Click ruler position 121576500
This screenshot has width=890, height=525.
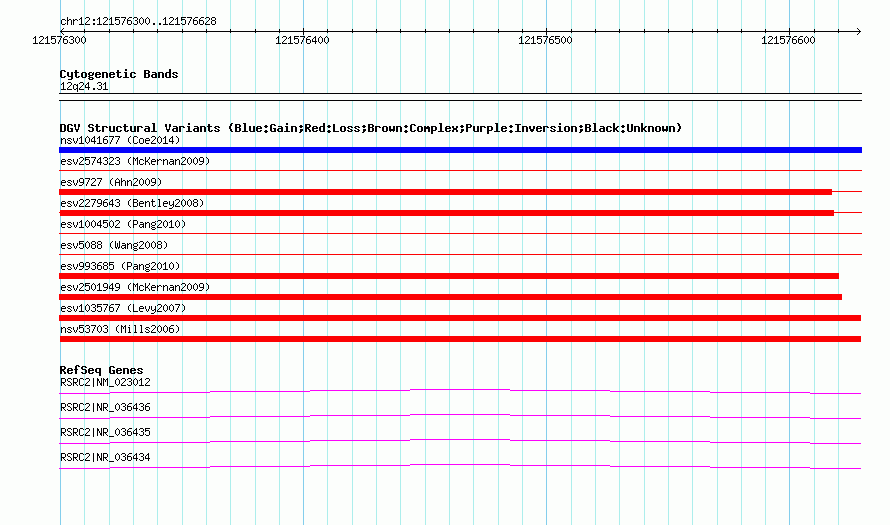coord(545,40)
